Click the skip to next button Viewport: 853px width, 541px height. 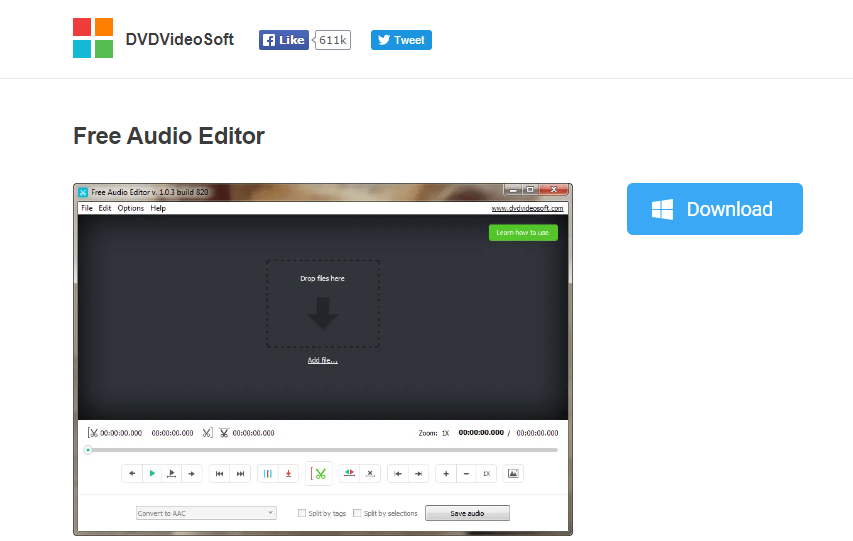[240, 474]
